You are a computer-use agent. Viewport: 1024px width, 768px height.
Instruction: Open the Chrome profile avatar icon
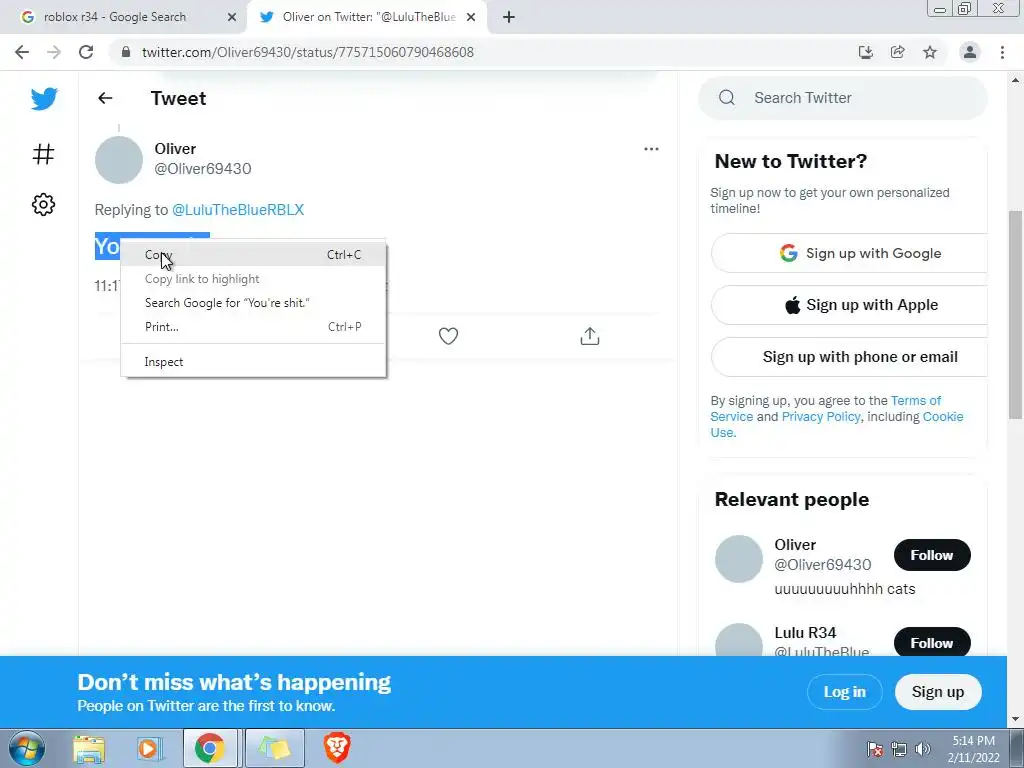click(x=970, y=52)
